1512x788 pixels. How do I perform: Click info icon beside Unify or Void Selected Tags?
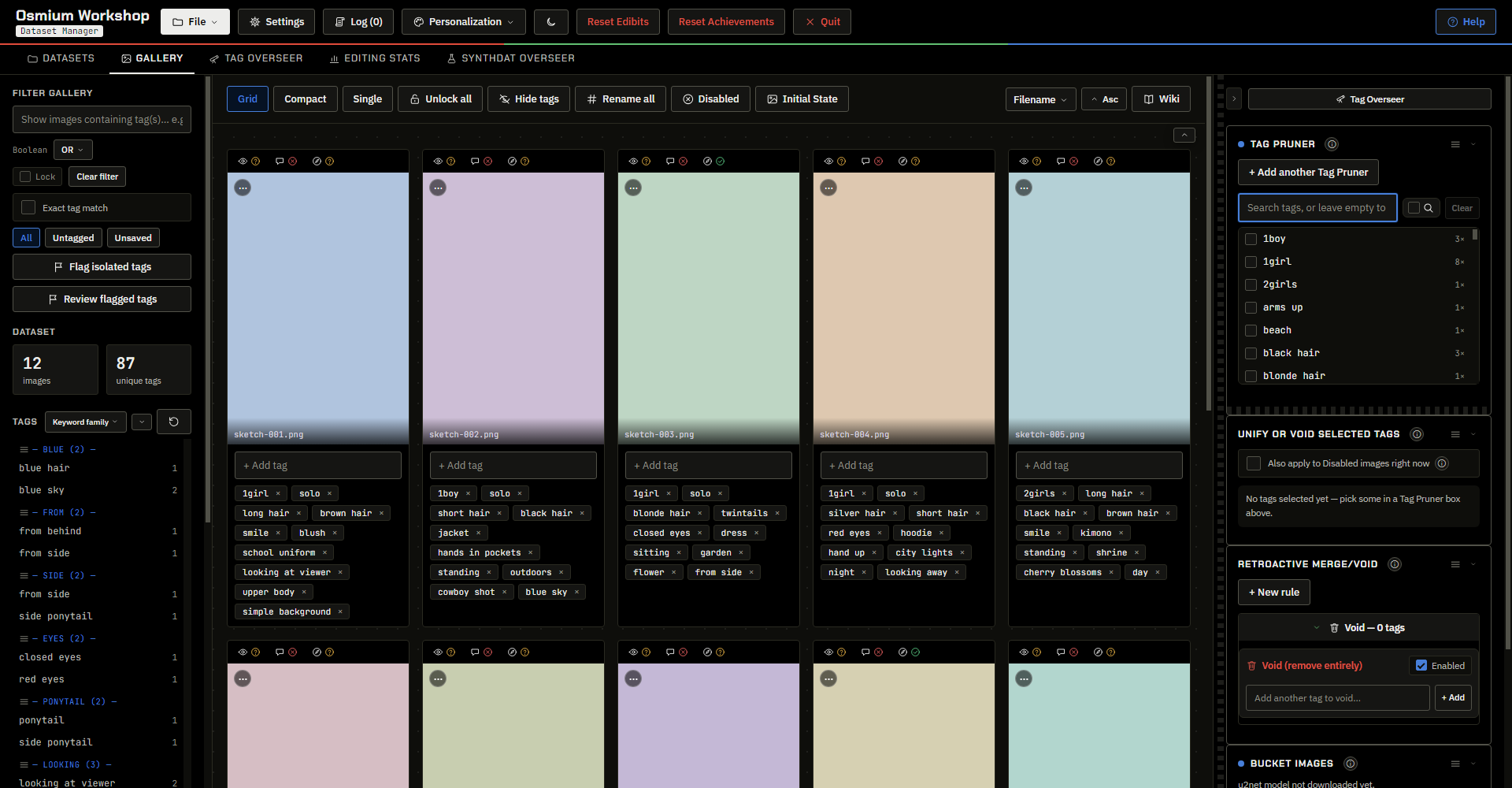coord(1417,434)
